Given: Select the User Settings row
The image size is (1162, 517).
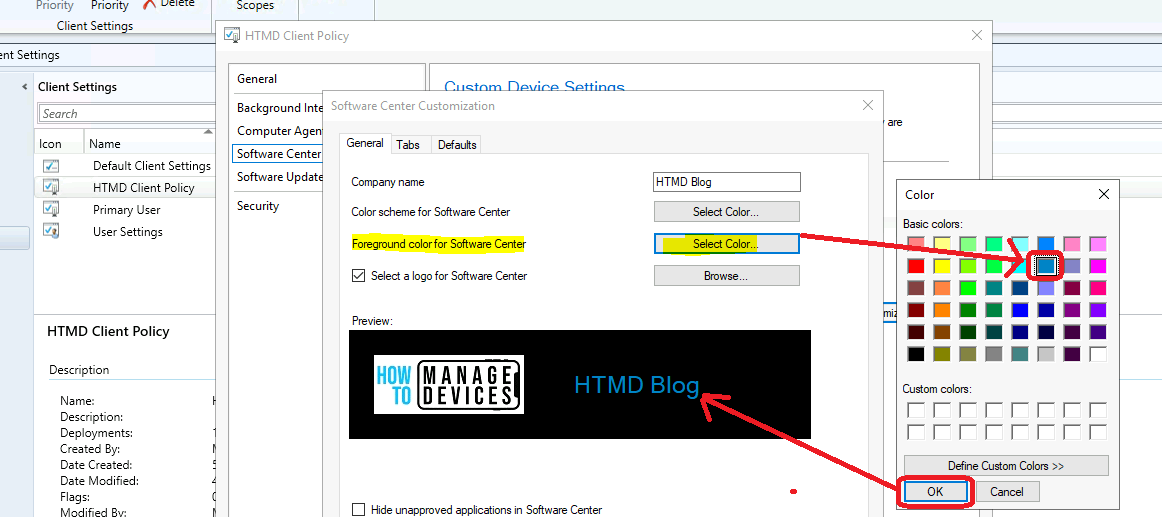Looking at the screenshot, I should point(125,231).
